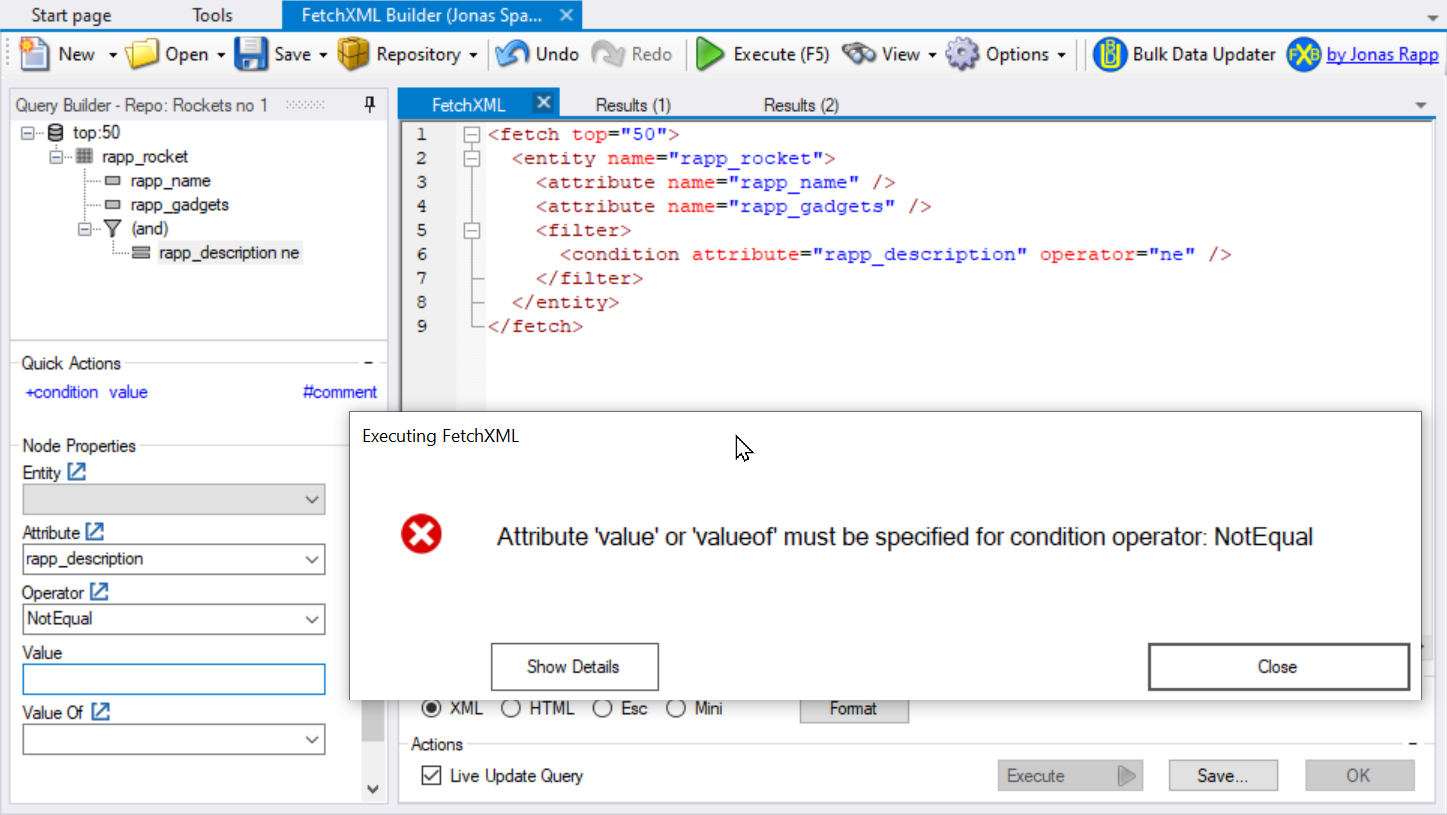
Task: Open the Options gear icon
Action: (x=962, y=54)
